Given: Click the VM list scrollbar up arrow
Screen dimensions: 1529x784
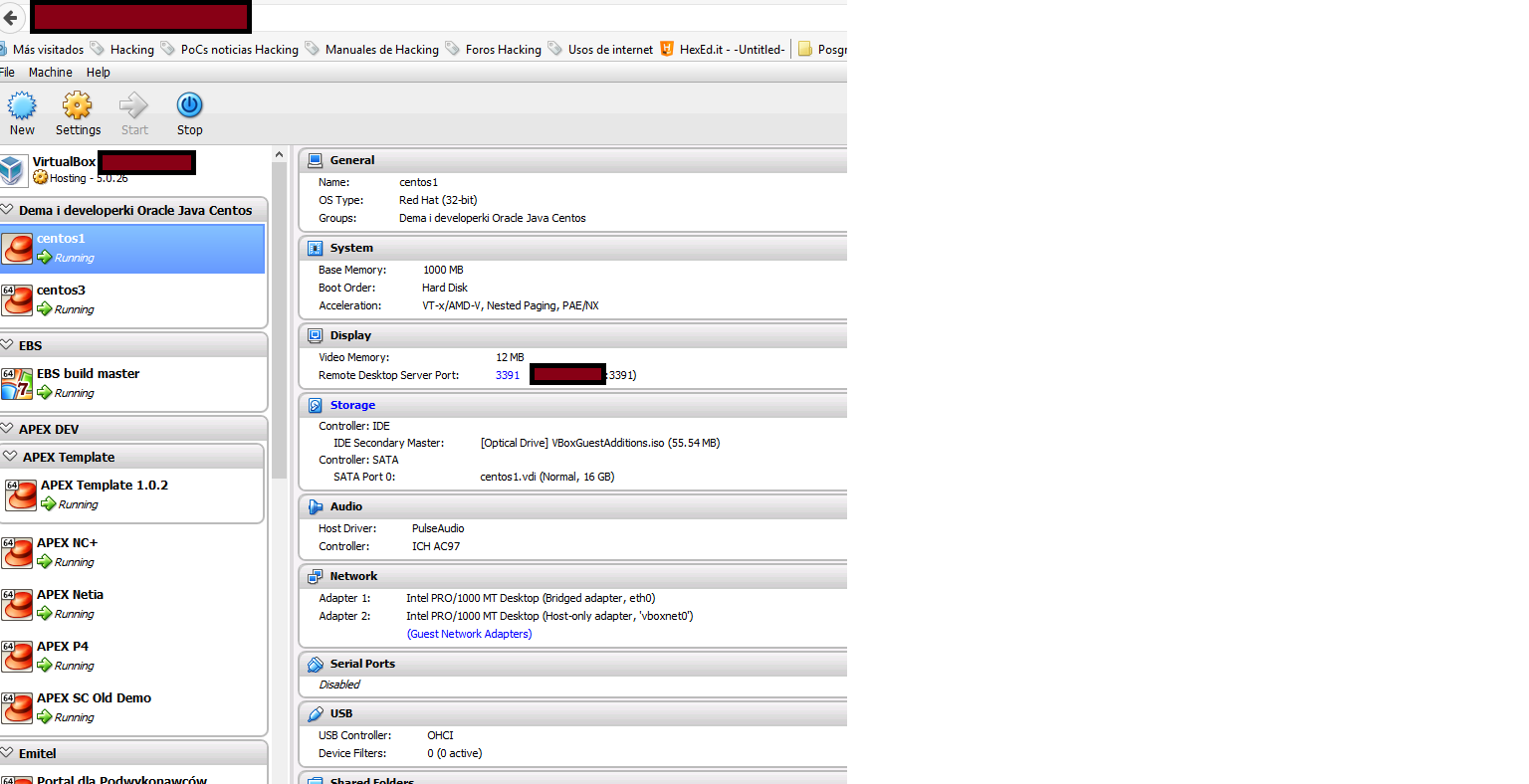Looking at the screenshot, I should tap(280, 155).
